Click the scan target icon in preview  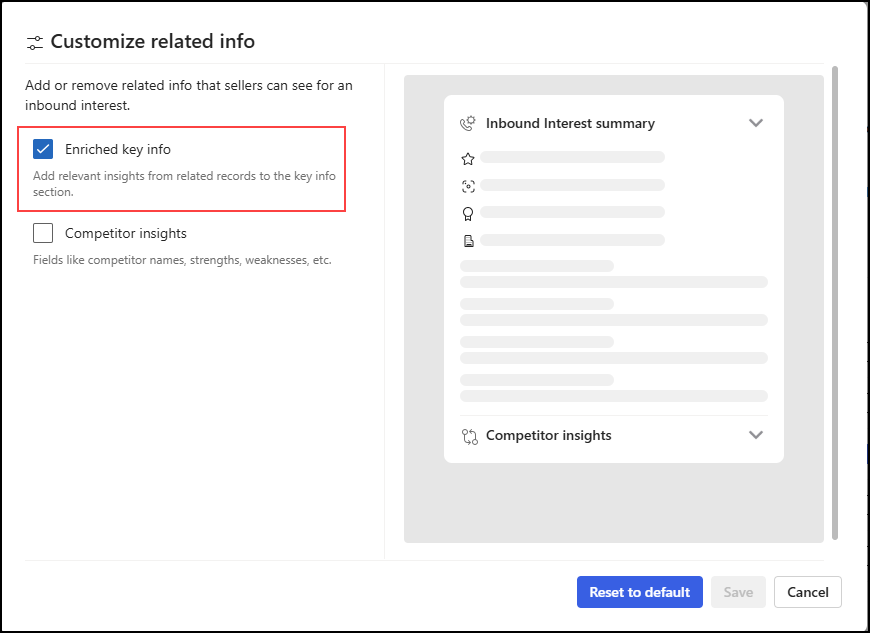click(x=468, y=186)
